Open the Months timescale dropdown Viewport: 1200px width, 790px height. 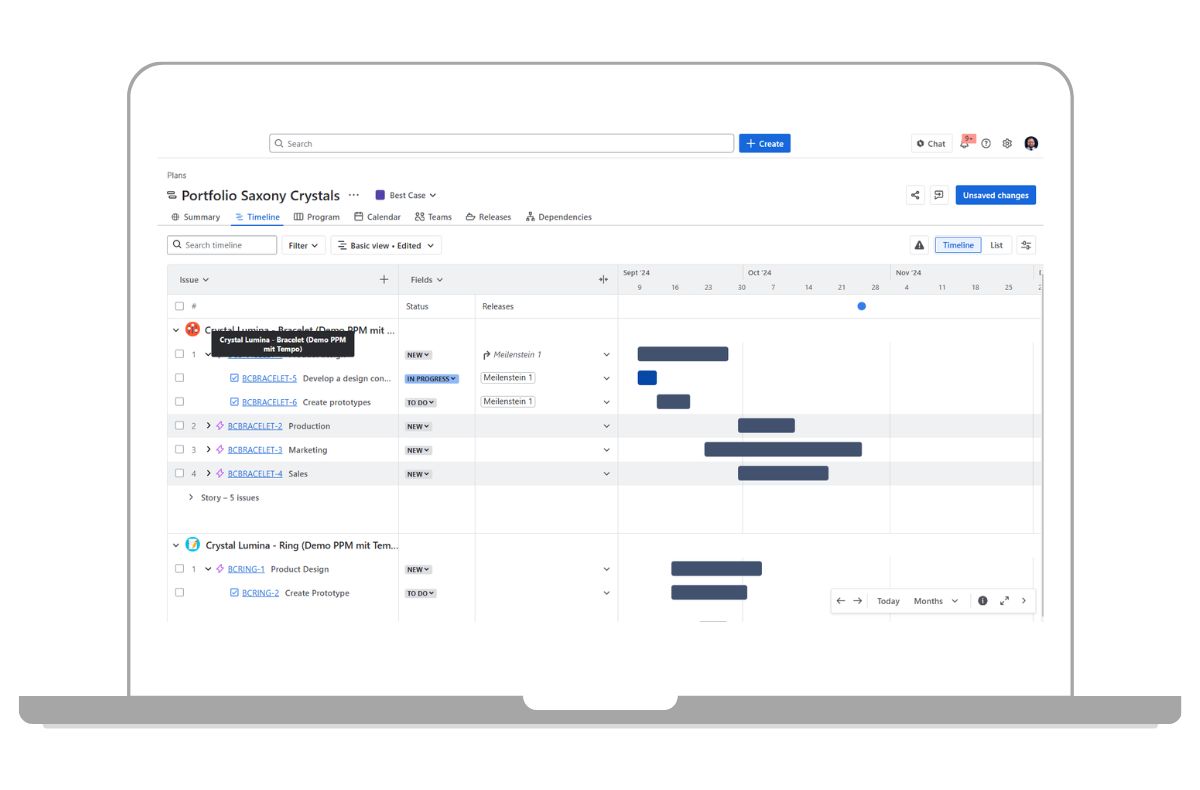pos(936,601)
